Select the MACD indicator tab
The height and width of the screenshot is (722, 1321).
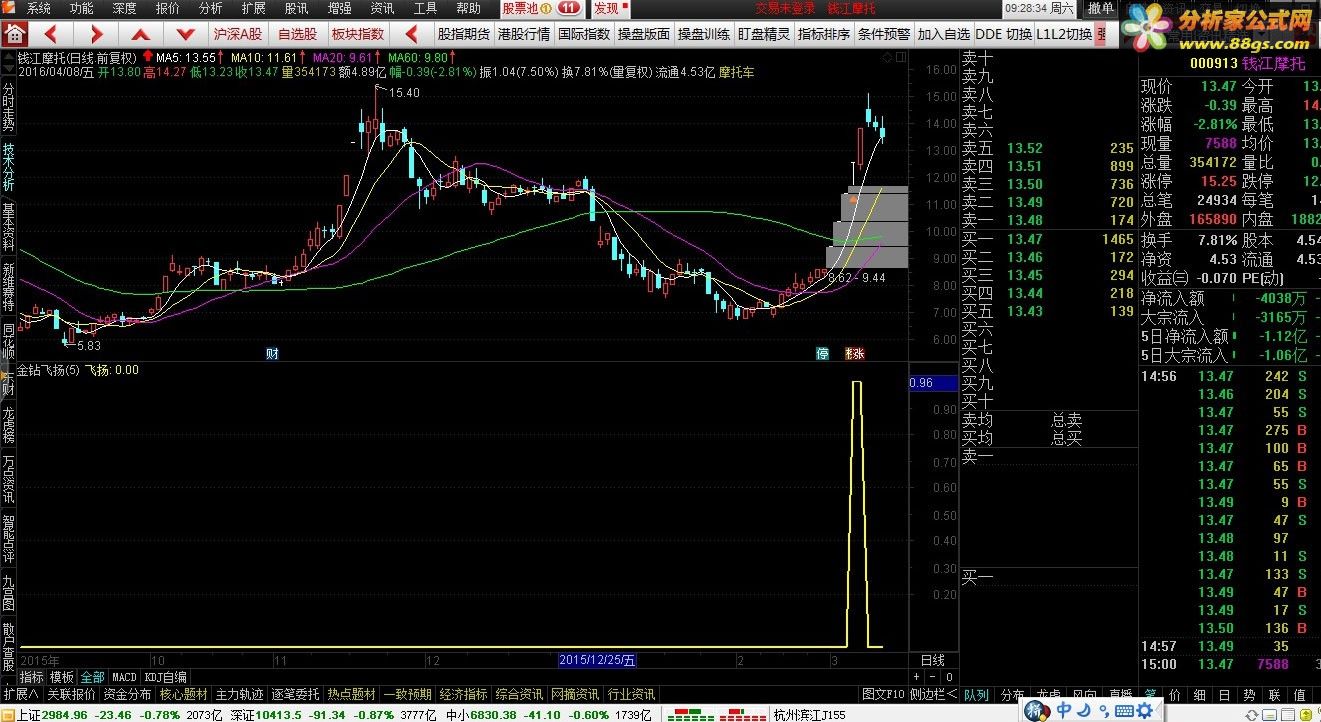[124, 677]
